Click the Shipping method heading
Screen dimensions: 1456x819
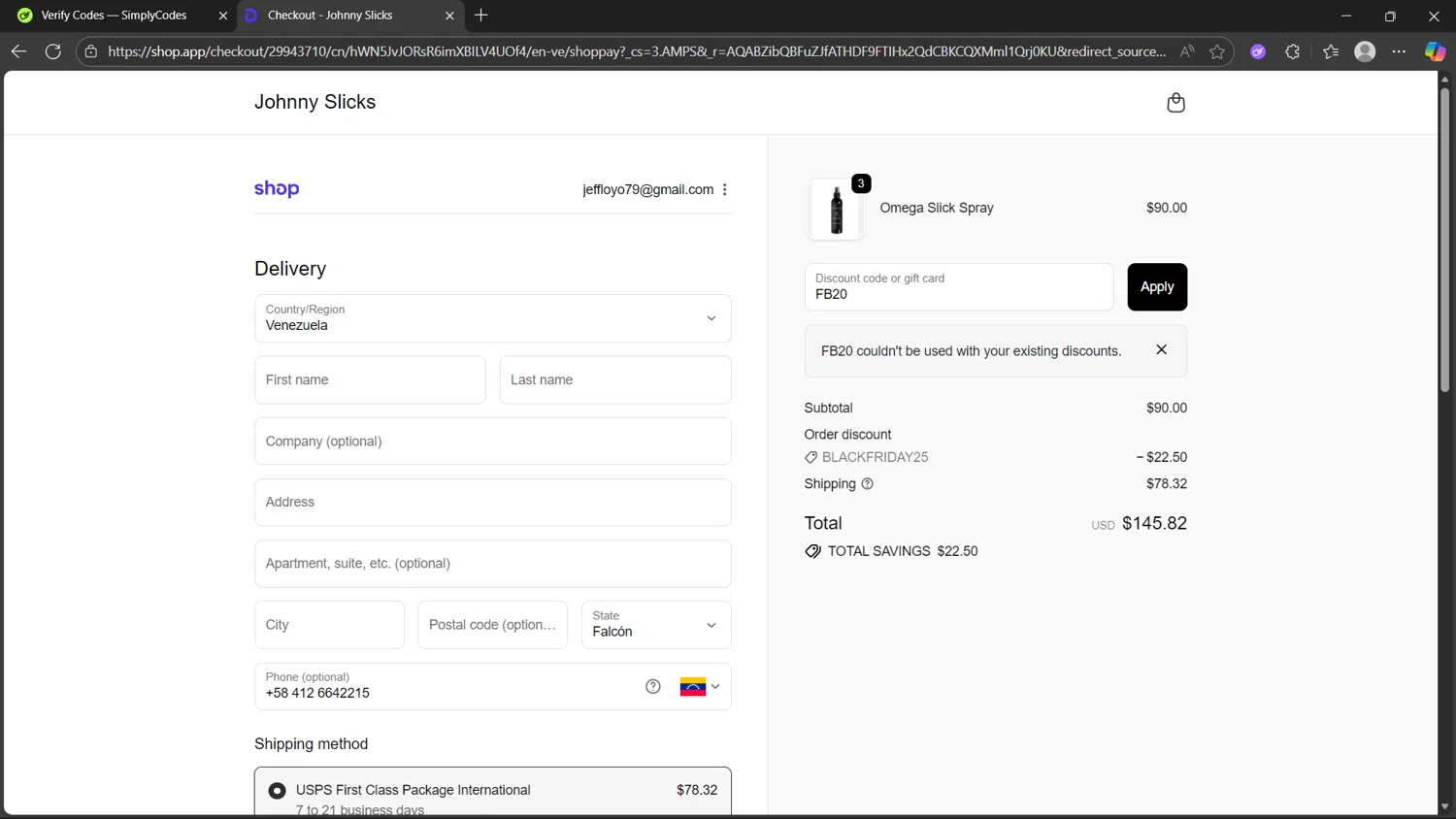pyautogui.click(x=311, y=744)
